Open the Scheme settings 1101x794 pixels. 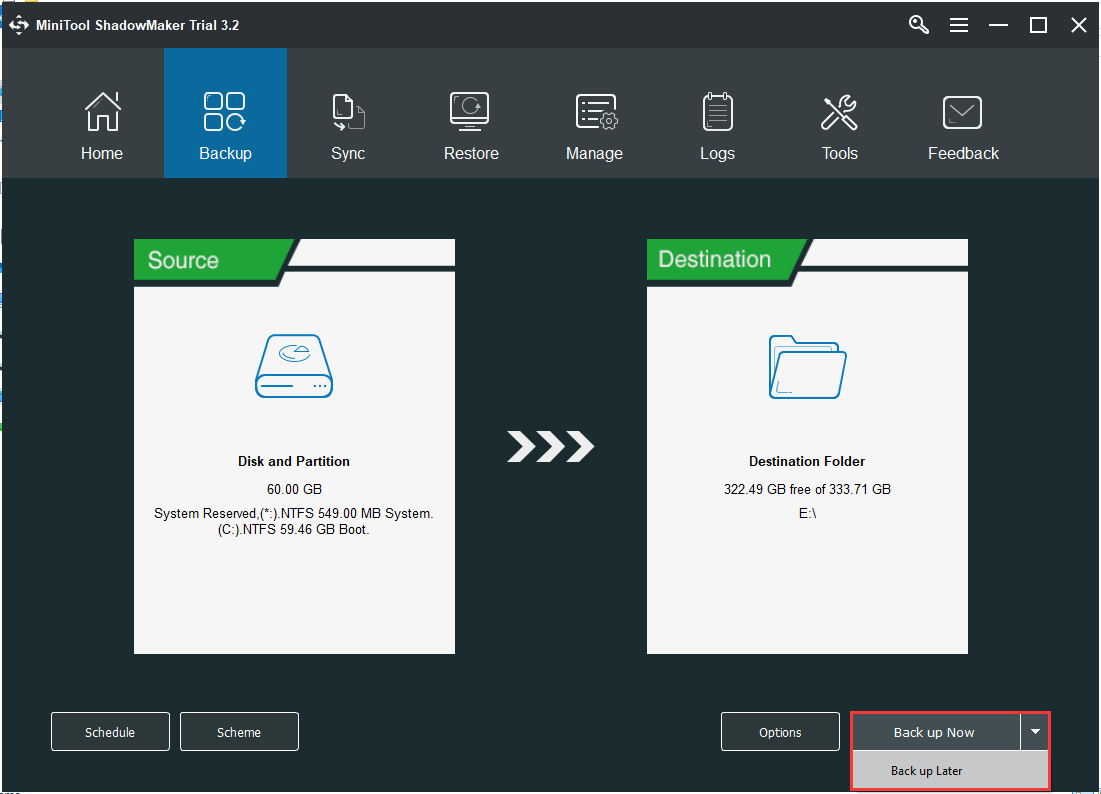239,731
